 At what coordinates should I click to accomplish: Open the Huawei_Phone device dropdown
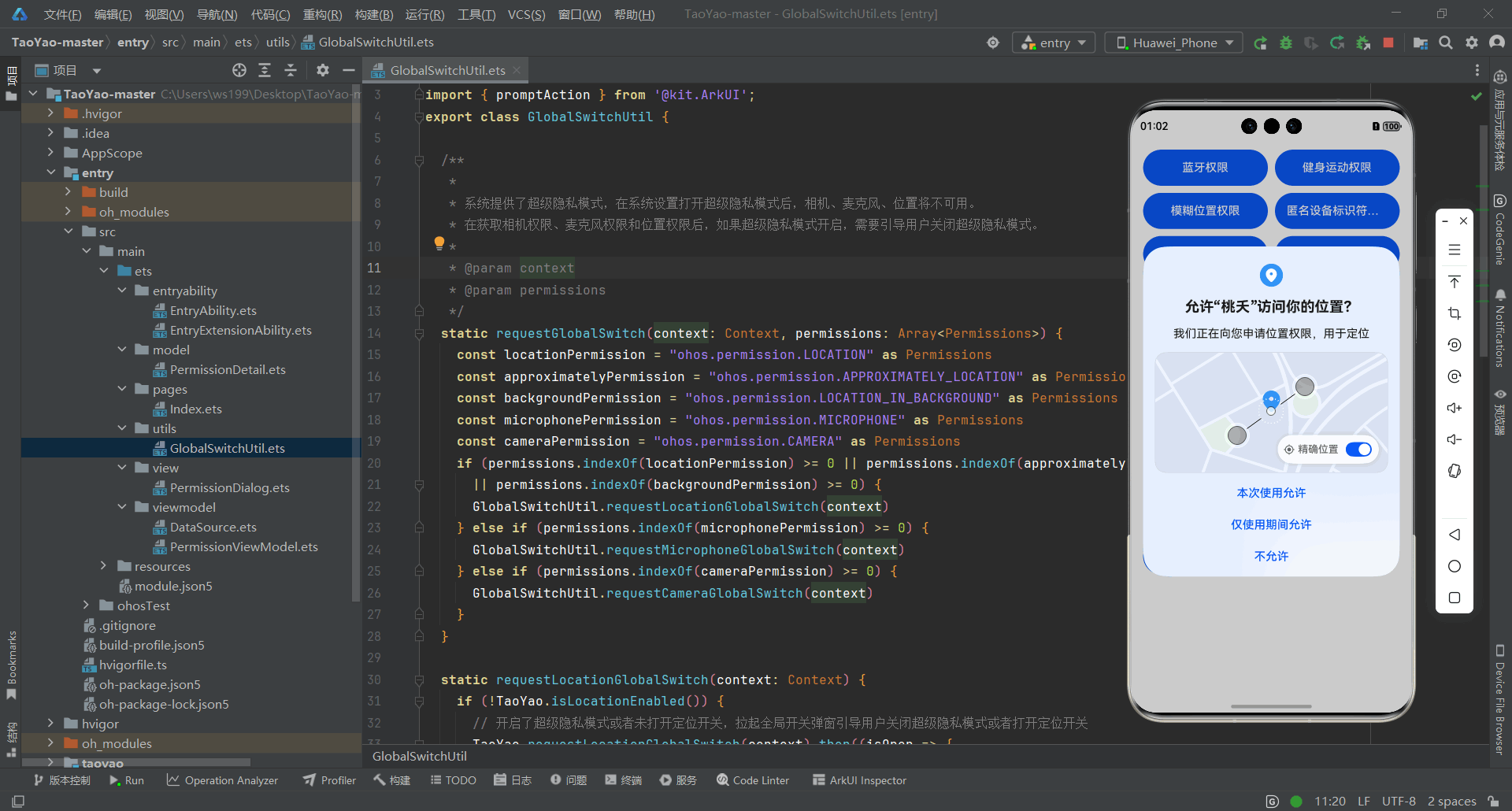point(1174,43)
